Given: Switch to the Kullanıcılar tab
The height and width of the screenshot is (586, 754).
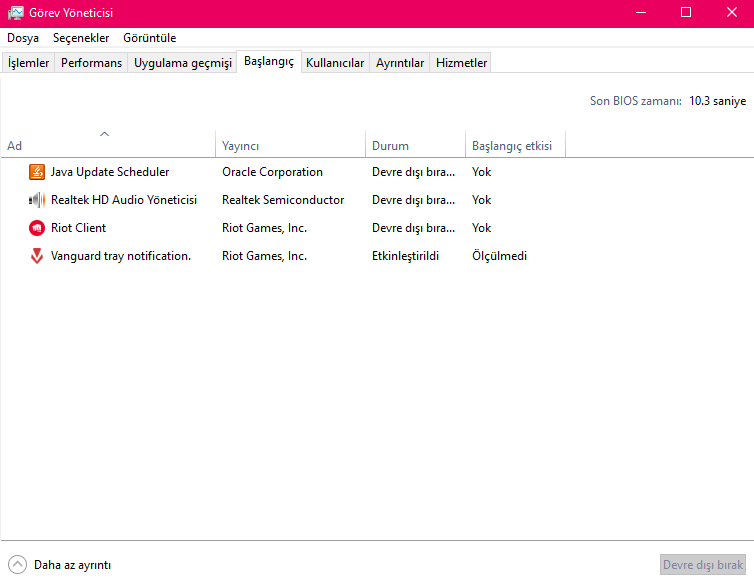Looking at the screenshot, I should (x=335, y=63).
